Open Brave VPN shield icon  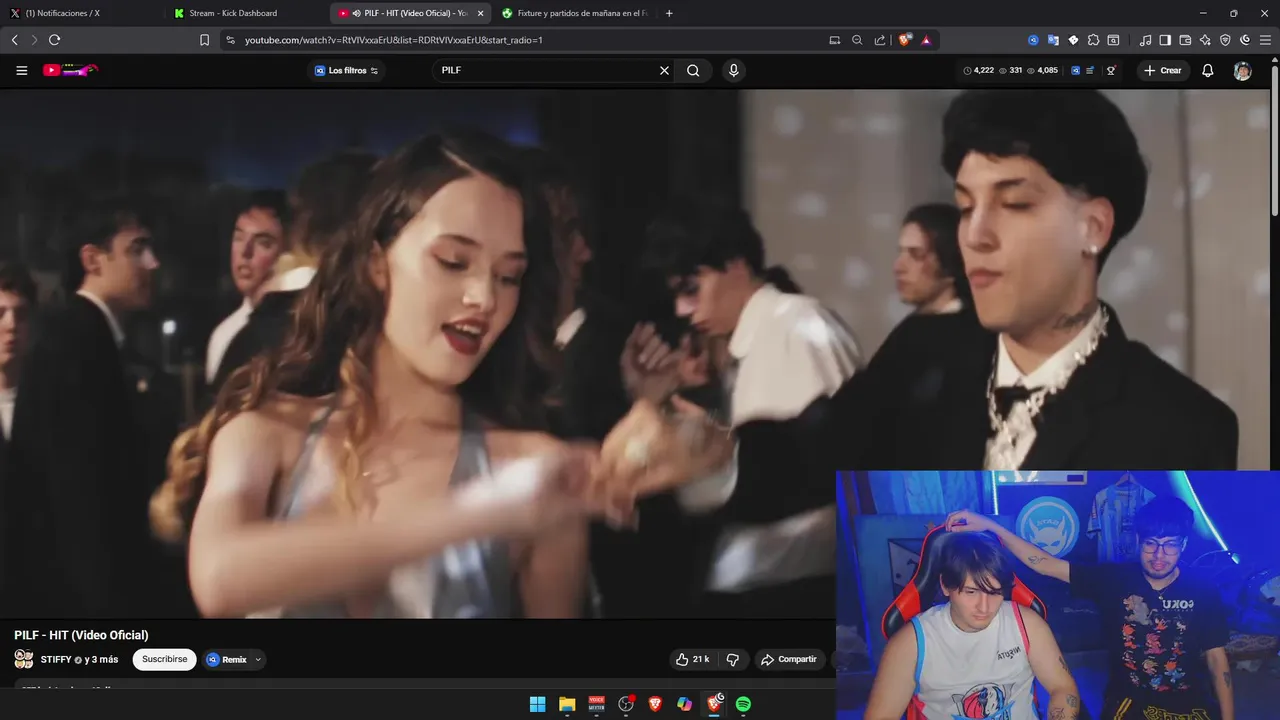pyautogui.click(x=1225, y=40)
